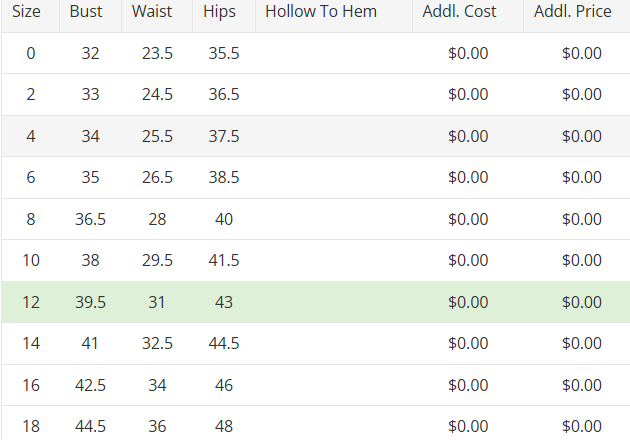Screen dimensions: 630x440
Task: Click the Addl. Price value for size 12
Action: coord(582,302)
